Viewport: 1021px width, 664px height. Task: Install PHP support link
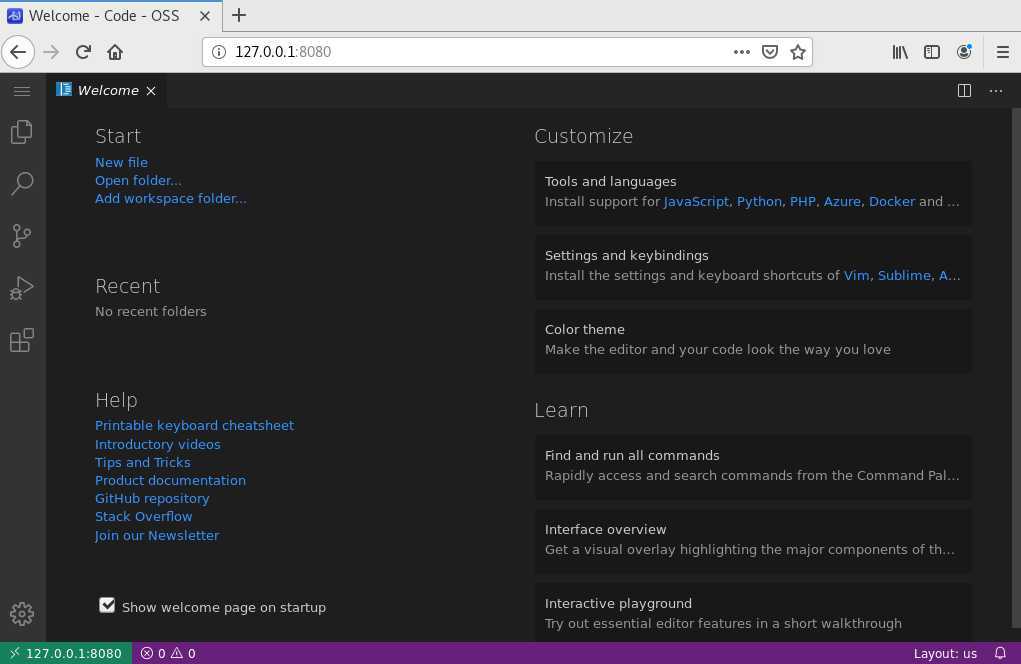tap(802, 202)
